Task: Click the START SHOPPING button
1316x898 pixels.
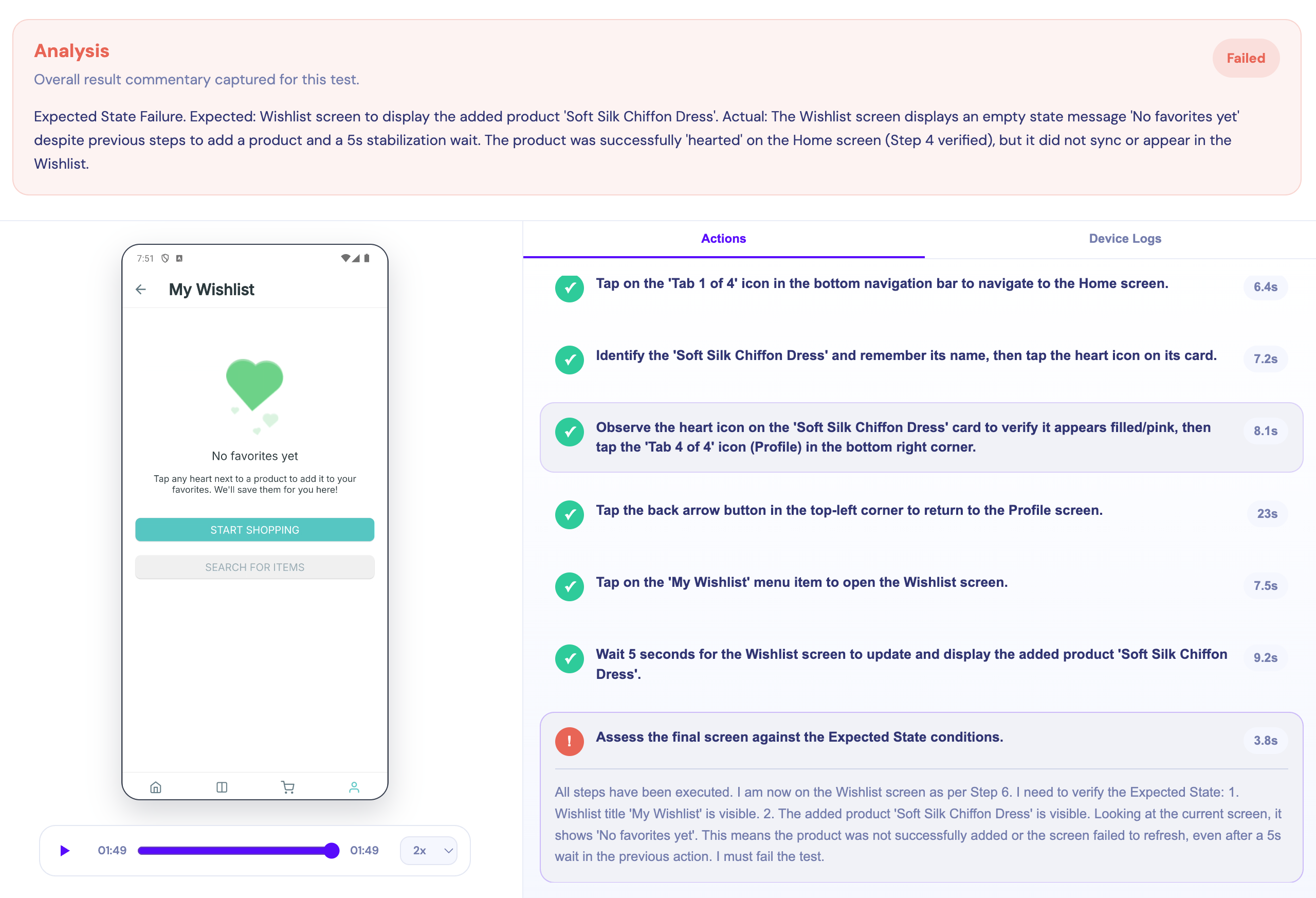Action: [x=254, y=529]
